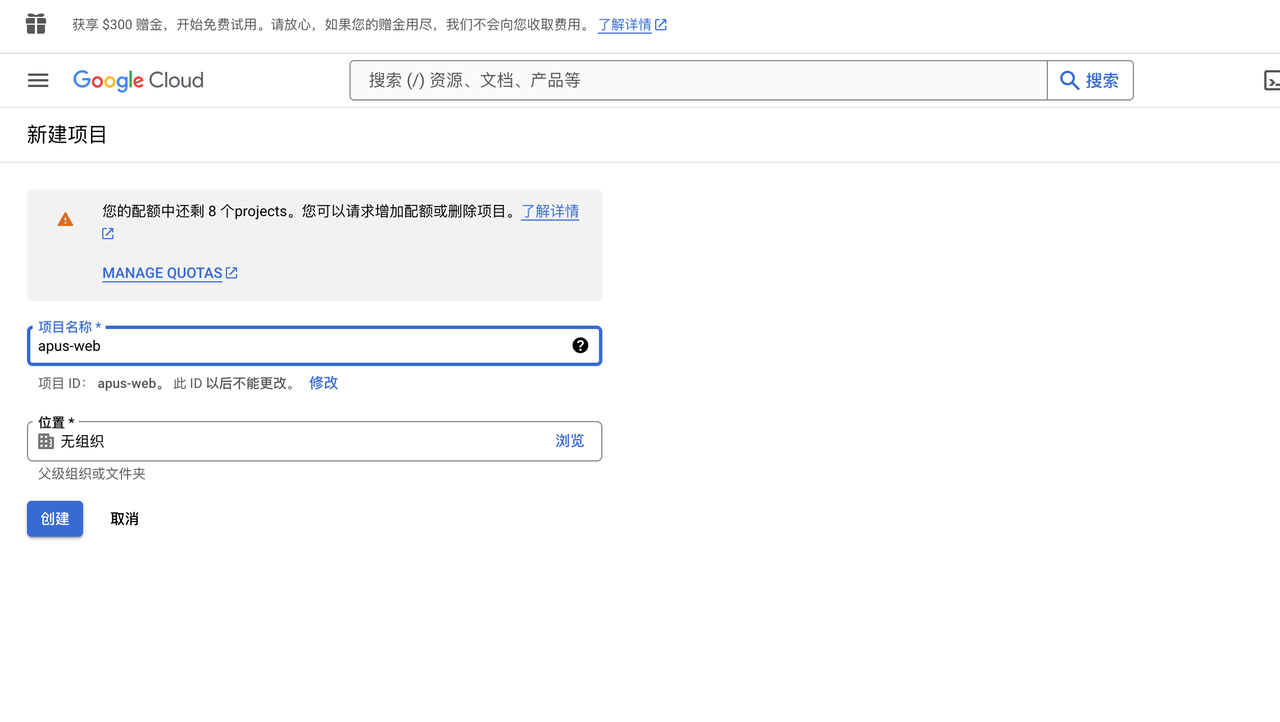Screen dimensions: 1280x722
Task: Click the blue 创建 button
Action: [x=55, y=518]
